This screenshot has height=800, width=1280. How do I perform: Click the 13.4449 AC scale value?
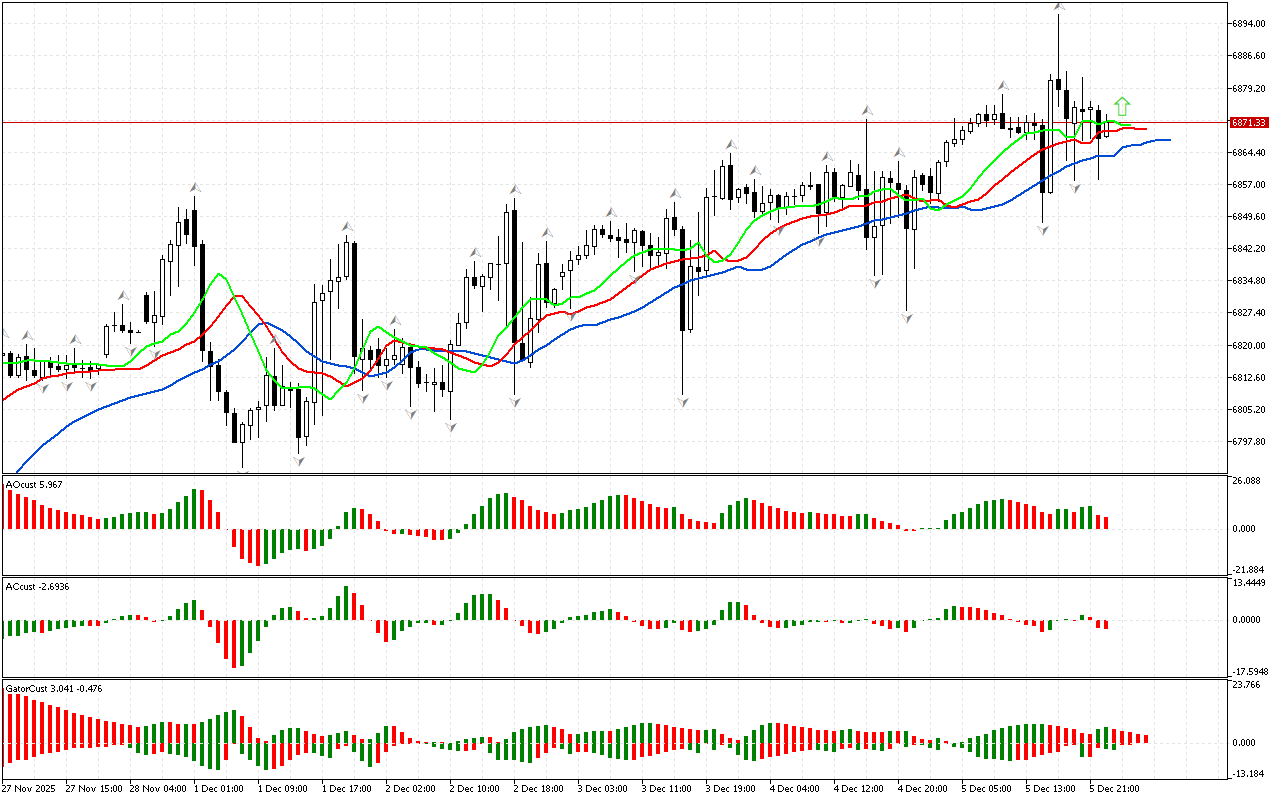pyautogui.click(x=1249, y=582)
